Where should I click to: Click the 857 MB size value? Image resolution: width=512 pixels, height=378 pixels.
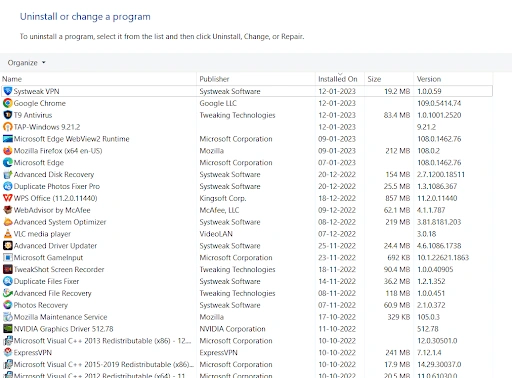tap(397, 198)
